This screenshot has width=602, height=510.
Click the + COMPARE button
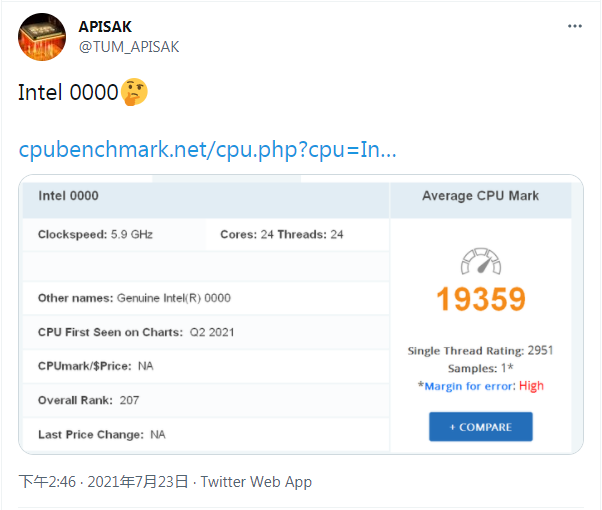point(481,427)
